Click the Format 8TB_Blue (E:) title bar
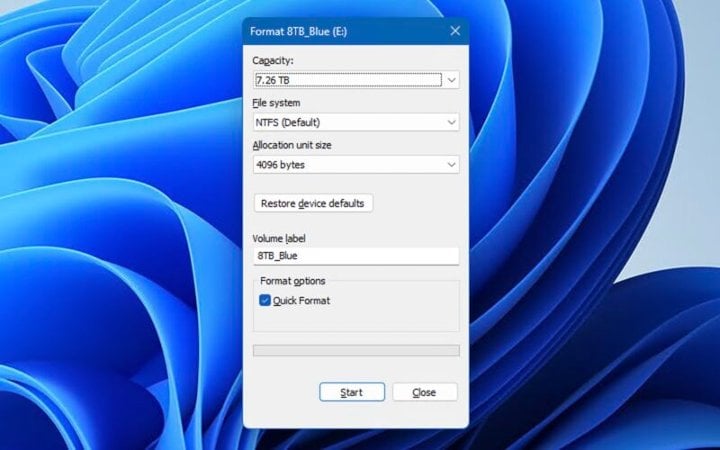720x450 pixels. tap(298, 31)
